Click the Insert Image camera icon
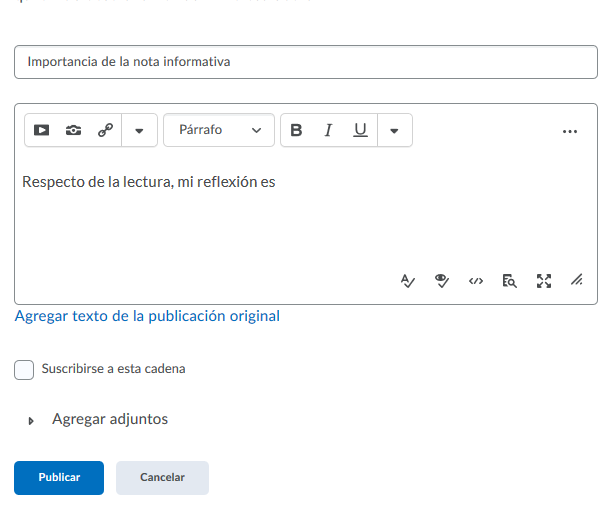 tap(73, 130)
